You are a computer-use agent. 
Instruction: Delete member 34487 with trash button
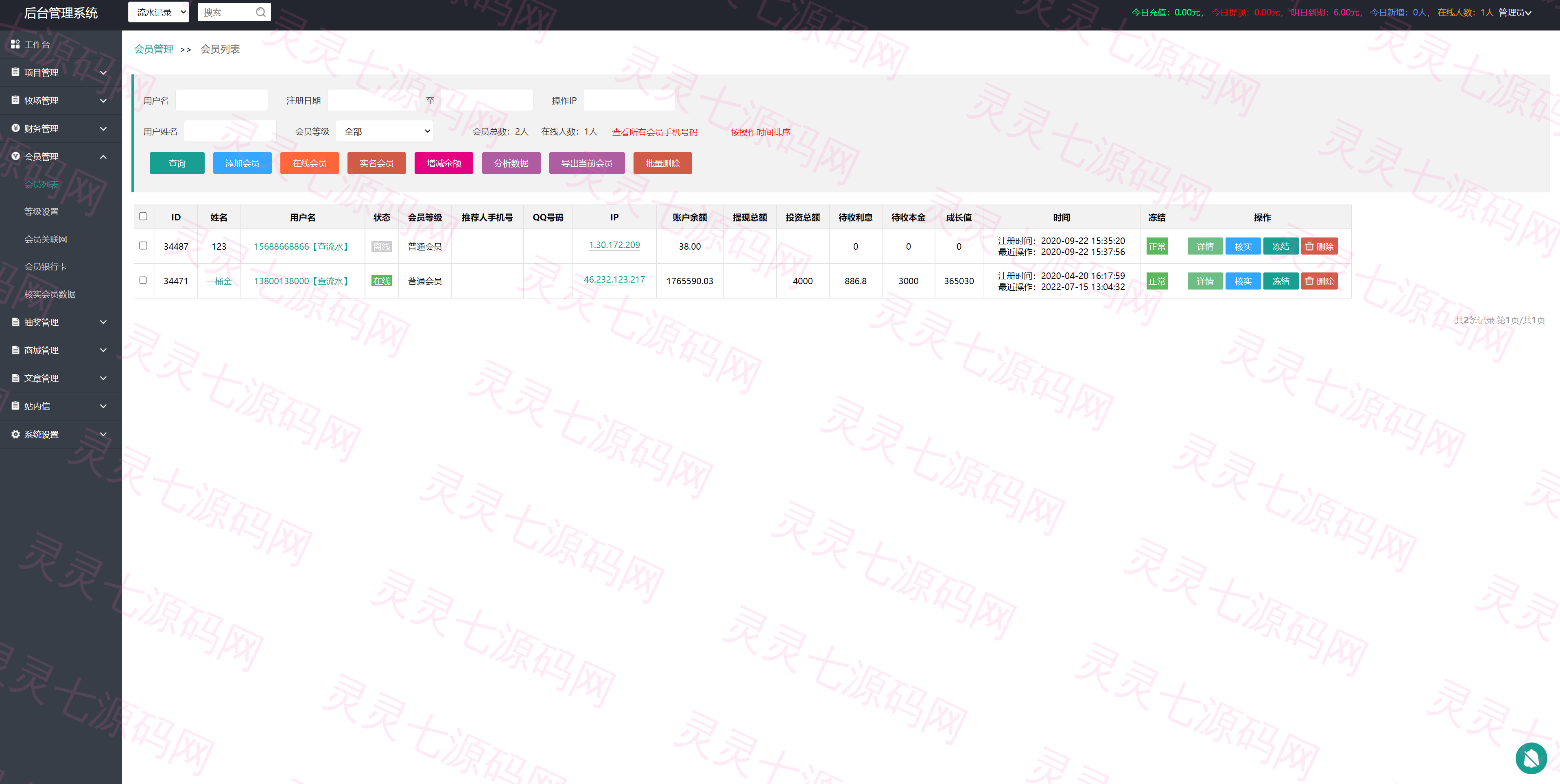1319,246
